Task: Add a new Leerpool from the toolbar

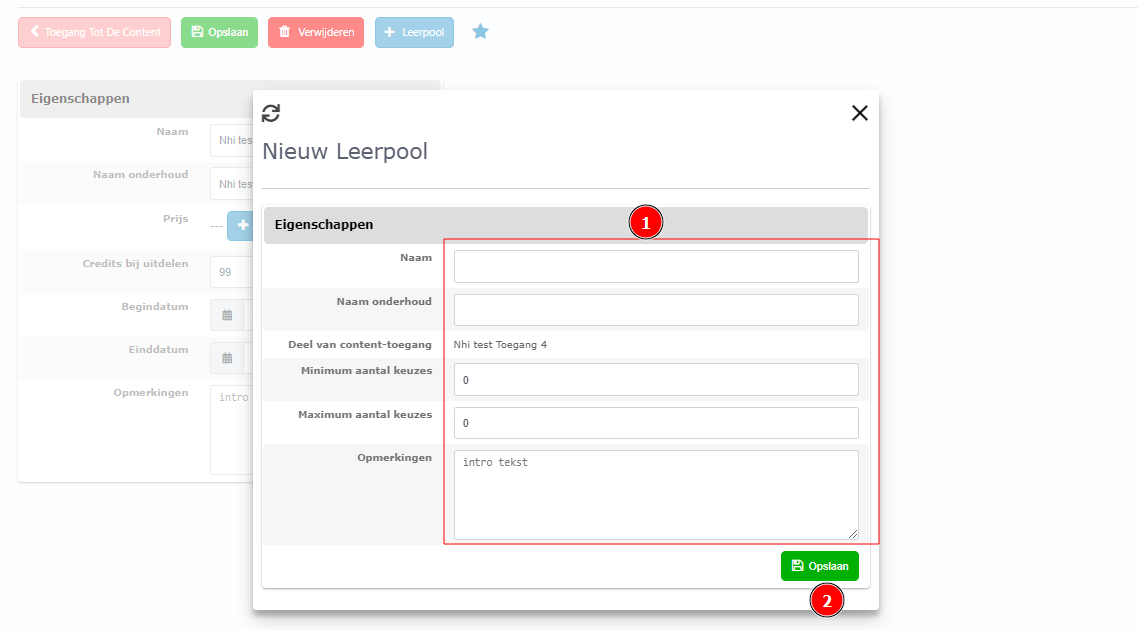Action: (414, 32)
